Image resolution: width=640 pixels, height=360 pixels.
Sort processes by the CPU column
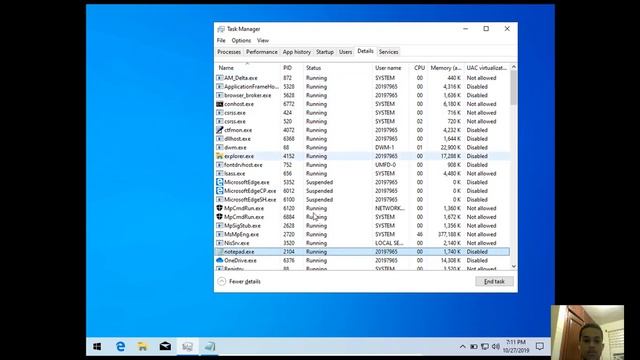[419, 68]
